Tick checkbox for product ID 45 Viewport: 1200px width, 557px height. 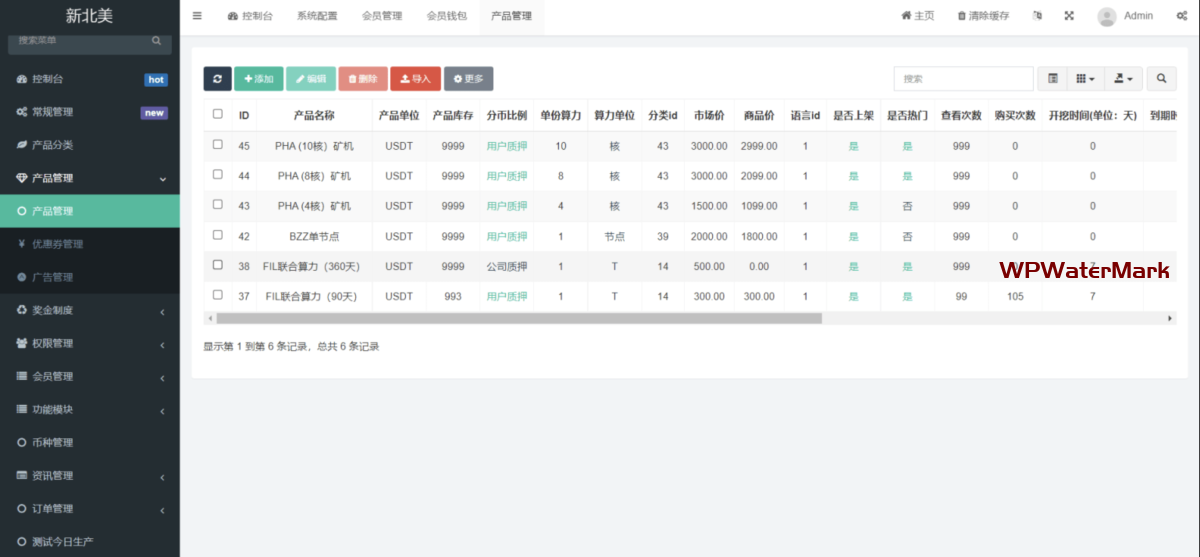tap(218, 145)
